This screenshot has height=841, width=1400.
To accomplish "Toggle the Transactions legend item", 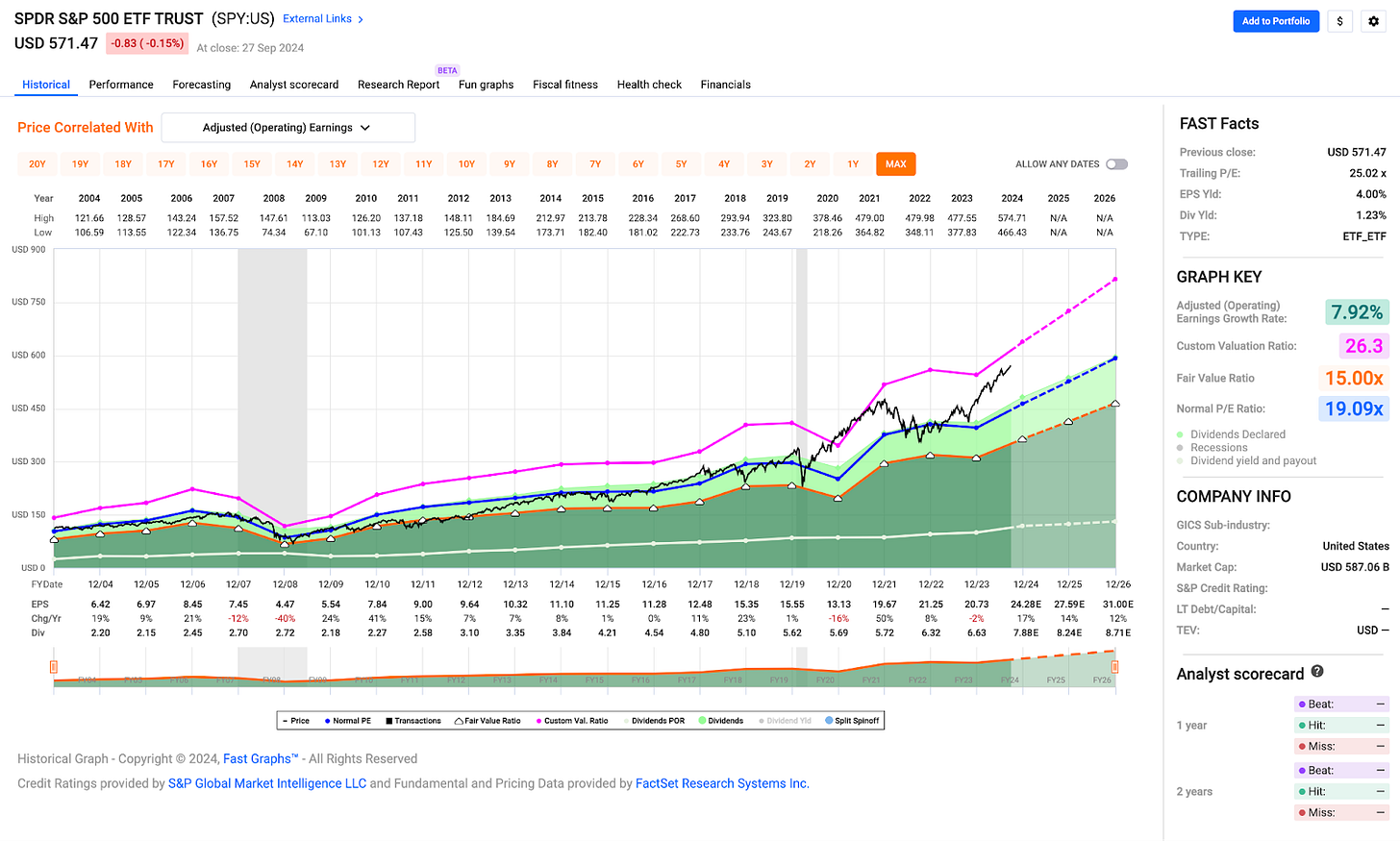I will [x=413, y=721].
